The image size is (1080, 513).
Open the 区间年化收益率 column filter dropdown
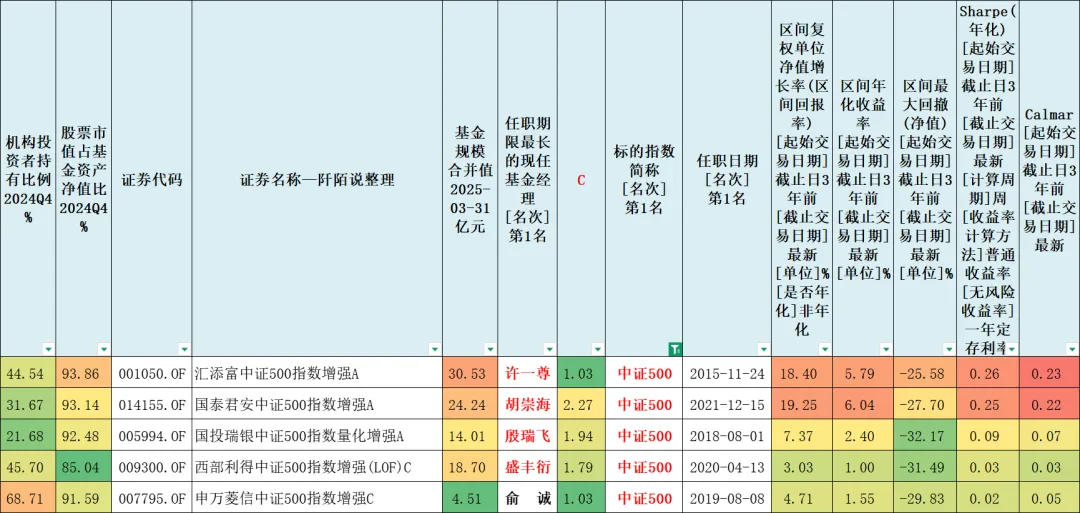click(886, 348)
